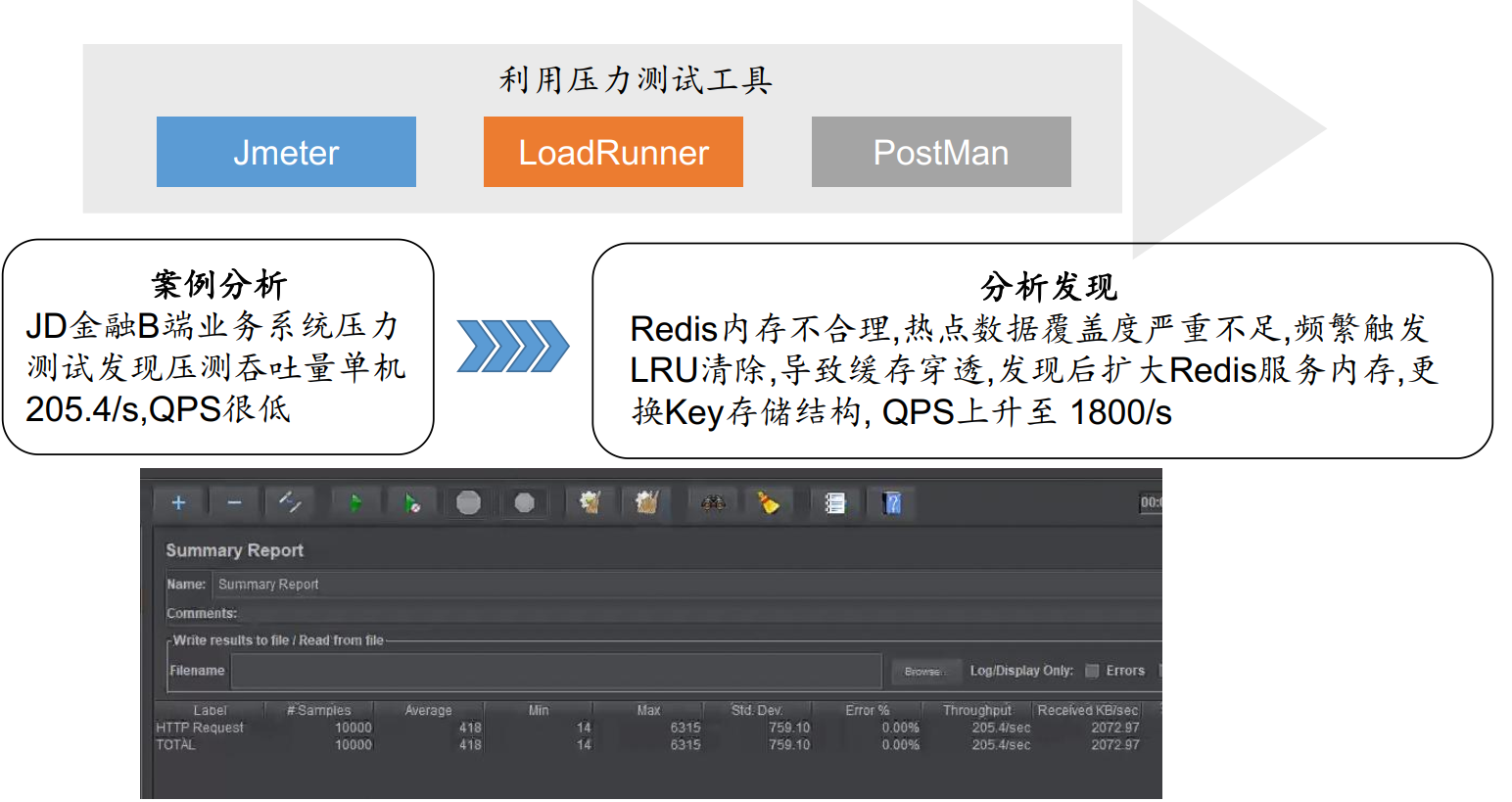Image resolution: width=1512 pixels, height=802 pixels.
Task: Click 759.10 Std. Dev. in HTTP Request row
Action: click(789, 728)
